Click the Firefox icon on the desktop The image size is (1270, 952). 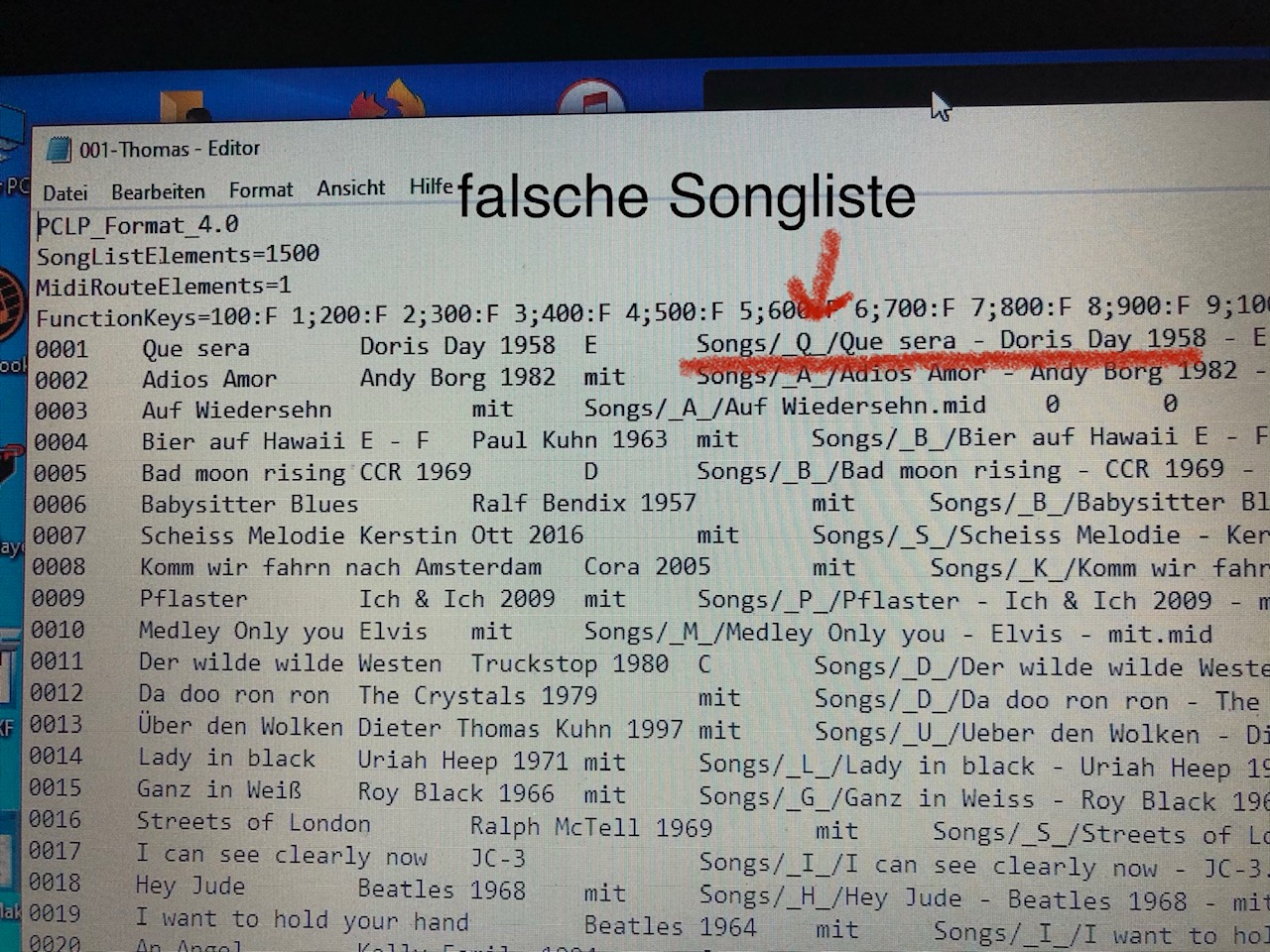(388, 102)
